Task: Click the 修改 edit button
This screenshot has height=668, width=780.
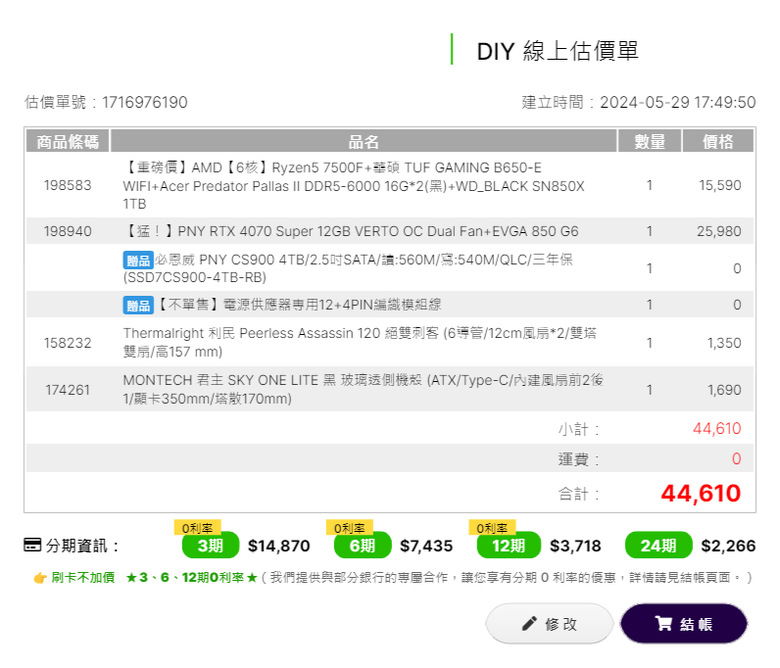Action: [x=549, y=623]
